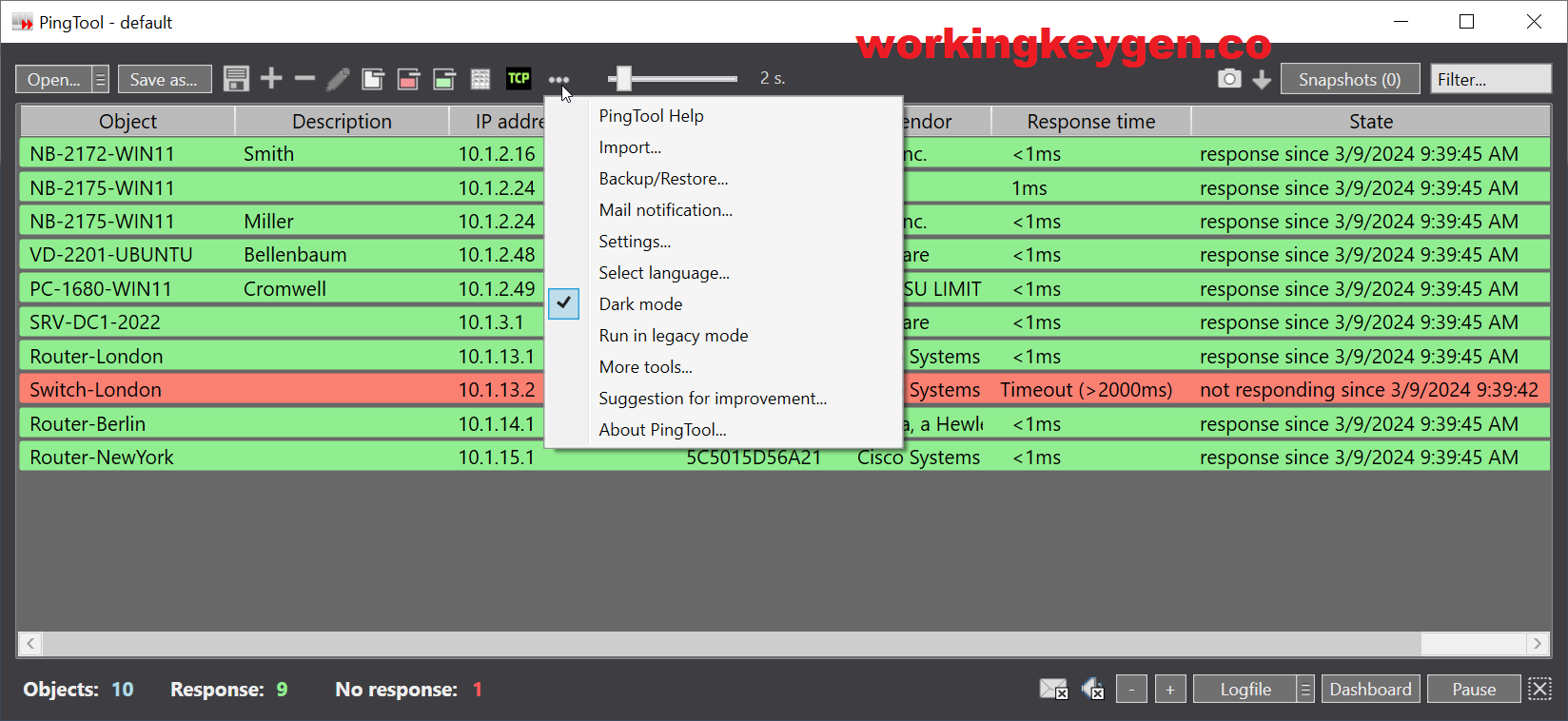Click IP address 10.1.3.1 cell
Image resolution: width=1568 pixels, height=721 pixels.
tap(491, 322)
